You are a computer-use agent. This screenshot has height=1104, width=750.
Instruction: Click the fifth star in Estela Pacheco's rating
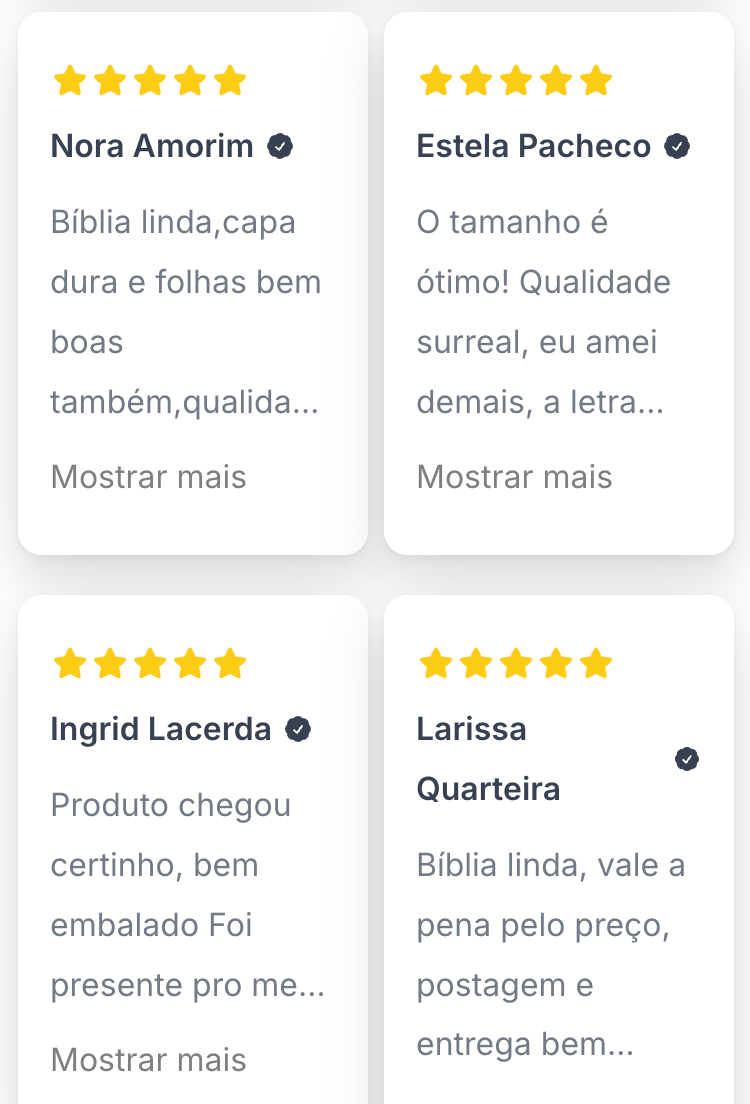[x=596, y=81]
